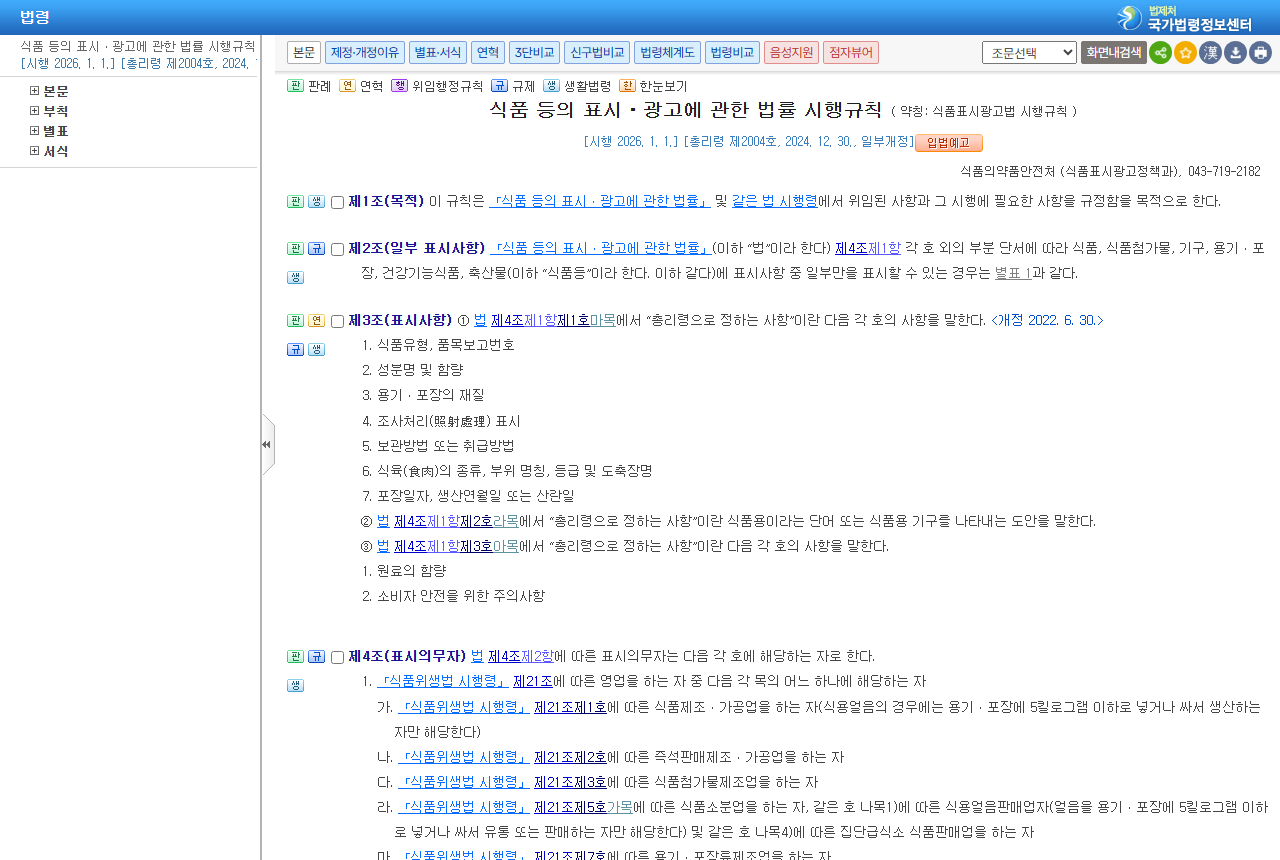
Task: Click the green share icon
Action: pyautogui.click(x=1160, y=53)
